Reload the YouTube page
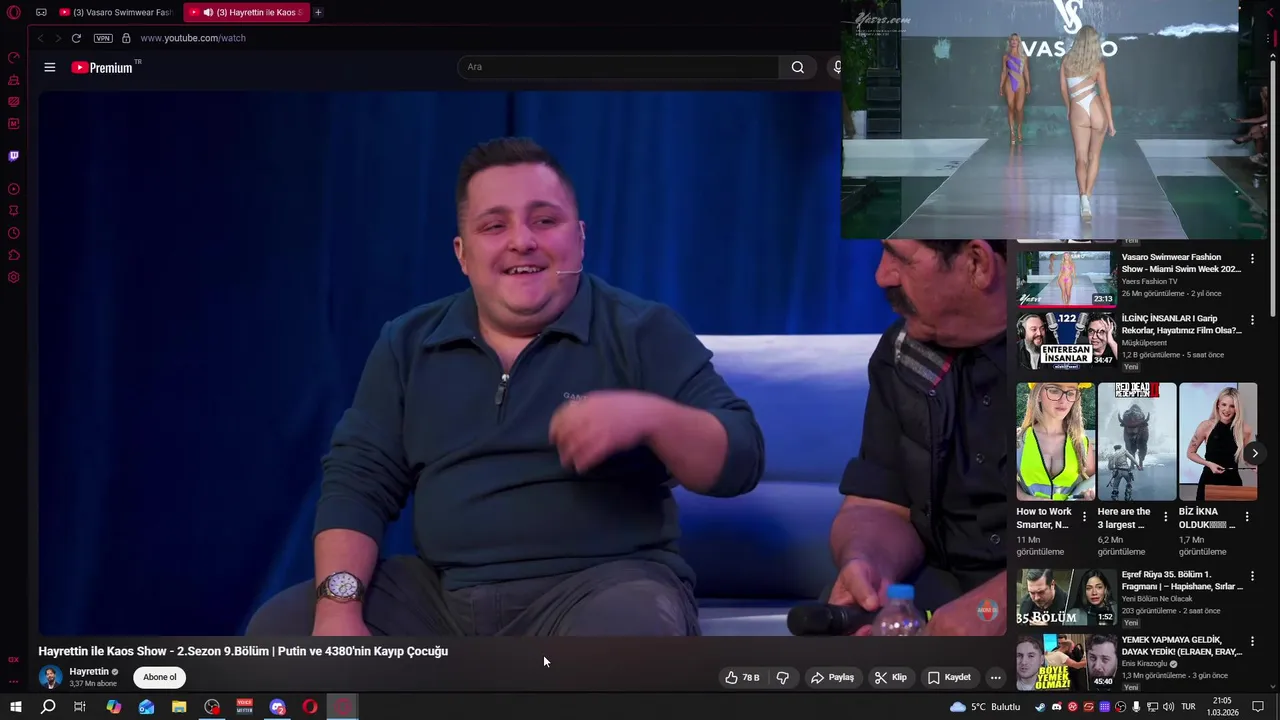 [x=76, y=38]
